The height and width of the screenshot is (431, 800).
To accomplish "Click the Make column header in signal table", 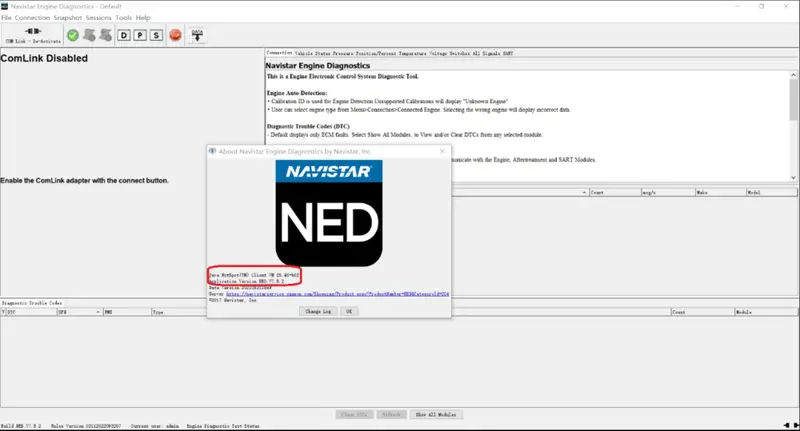I will pyautogui.click(x=720, y=192).
